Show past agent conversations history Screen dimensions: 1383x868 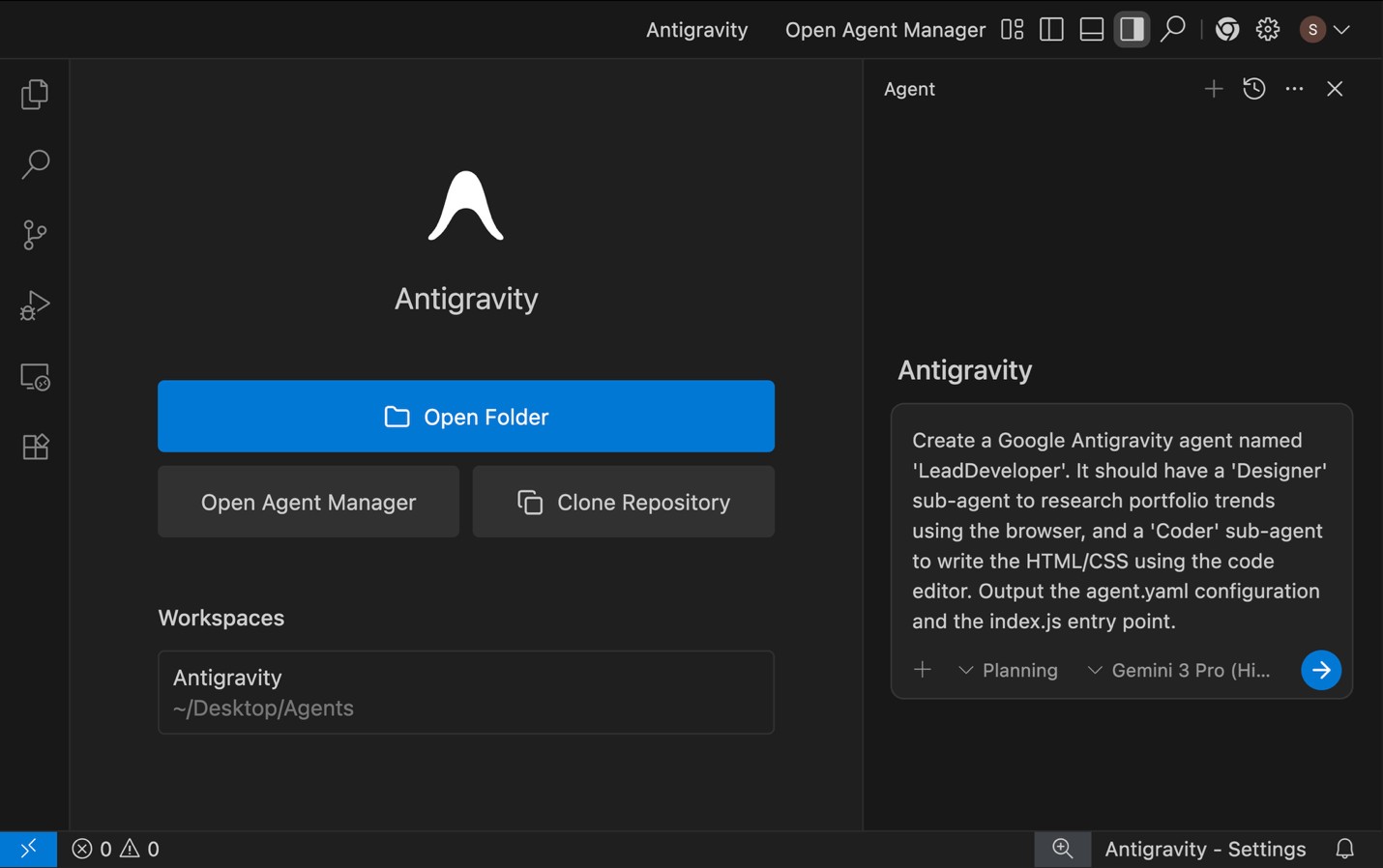click(1253, 89)
